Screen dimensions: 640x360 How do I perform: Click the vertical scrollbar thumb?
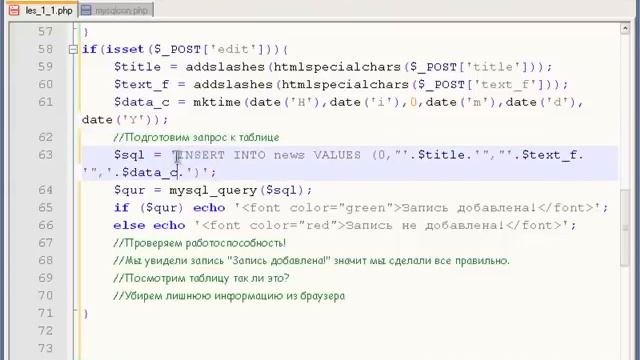[625, 228]
